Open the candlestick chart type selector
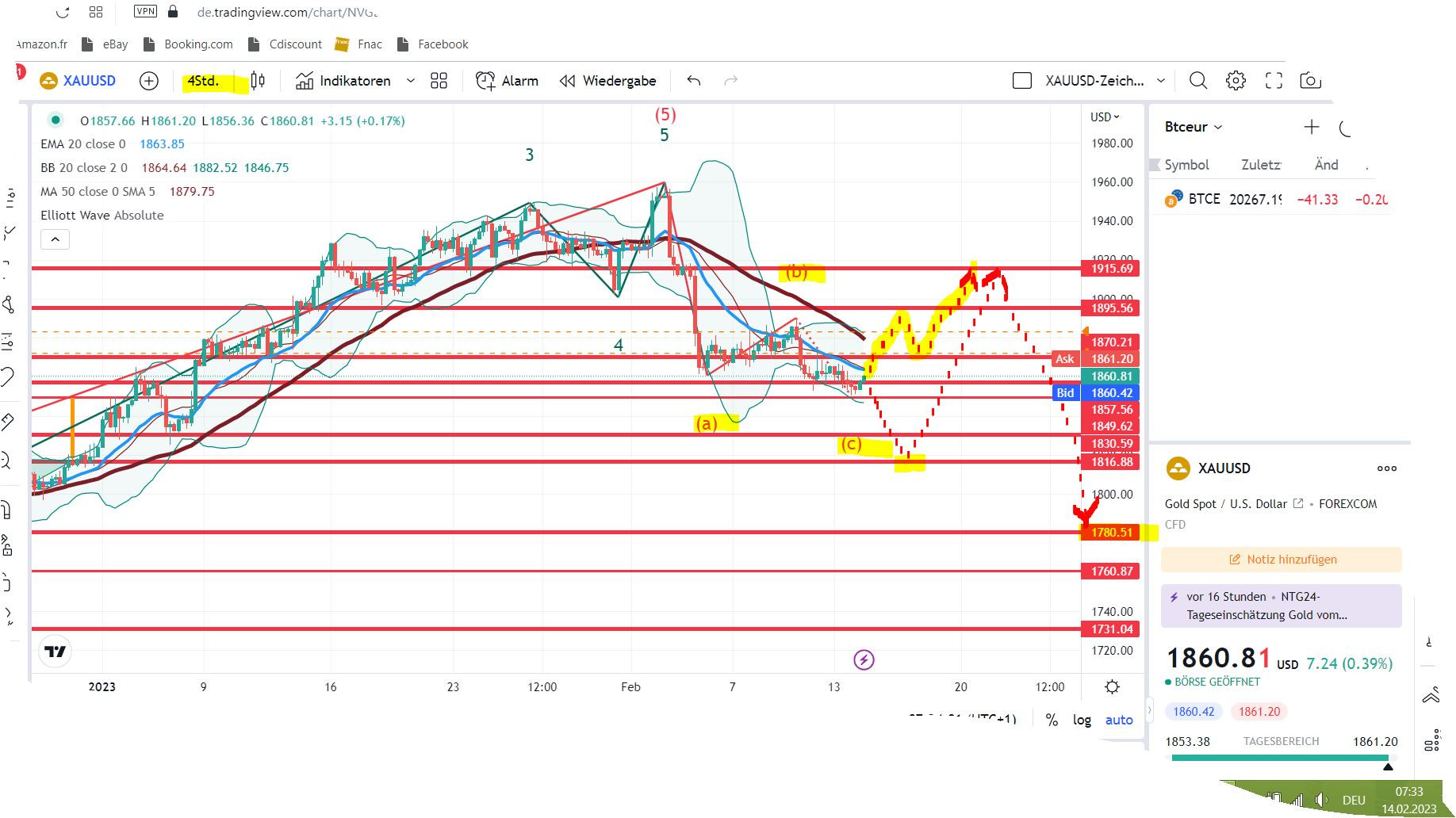 pos(258,81)
